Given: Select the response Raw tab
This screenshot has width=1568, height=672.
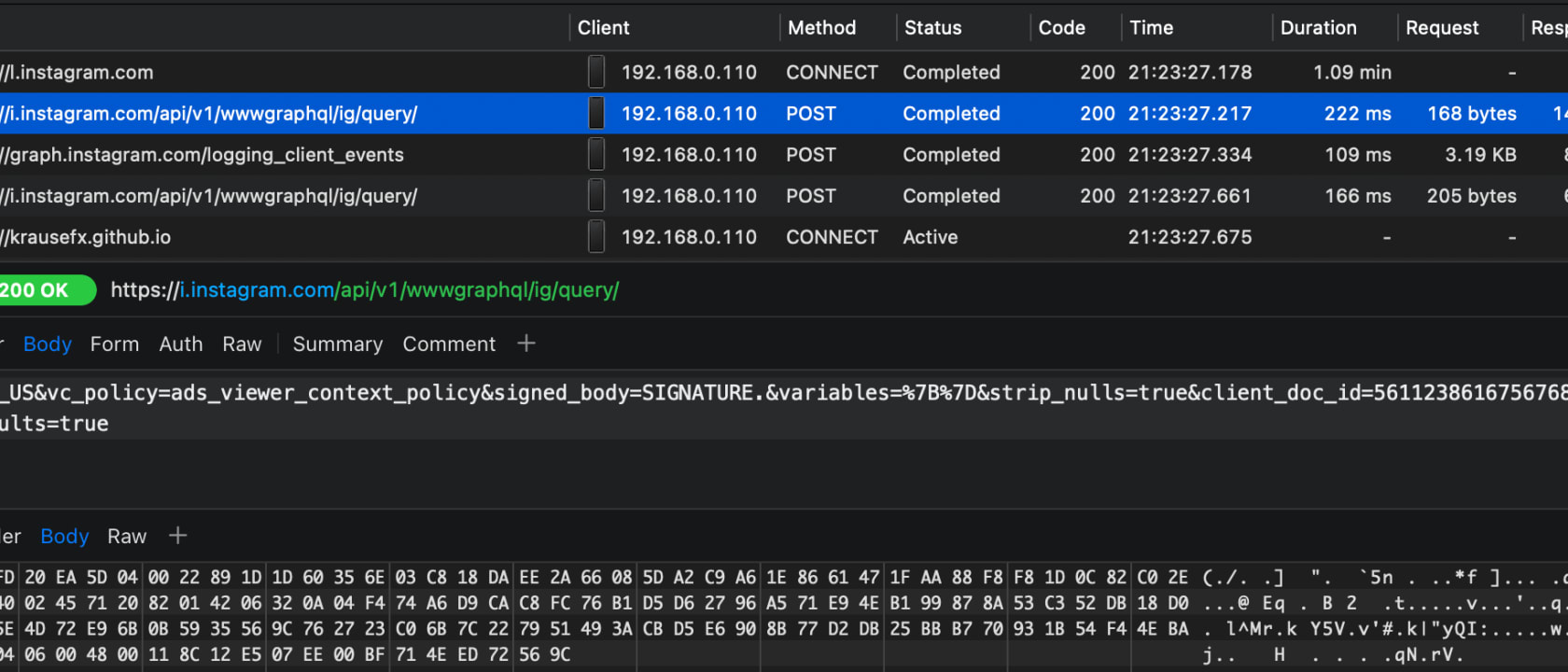Looking at the screenshot, I should tap(127, 536).
